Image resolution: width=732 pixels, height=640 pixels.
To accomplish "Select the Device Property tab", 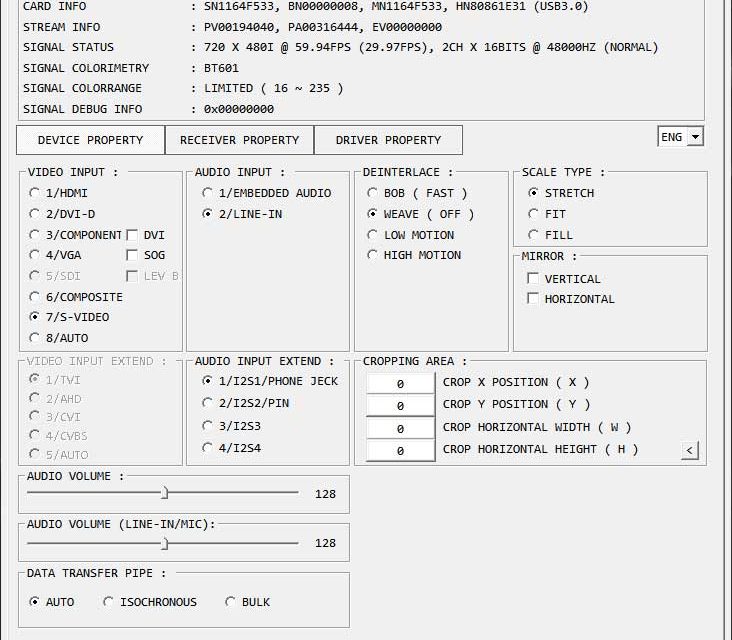I will pos(90,140).
